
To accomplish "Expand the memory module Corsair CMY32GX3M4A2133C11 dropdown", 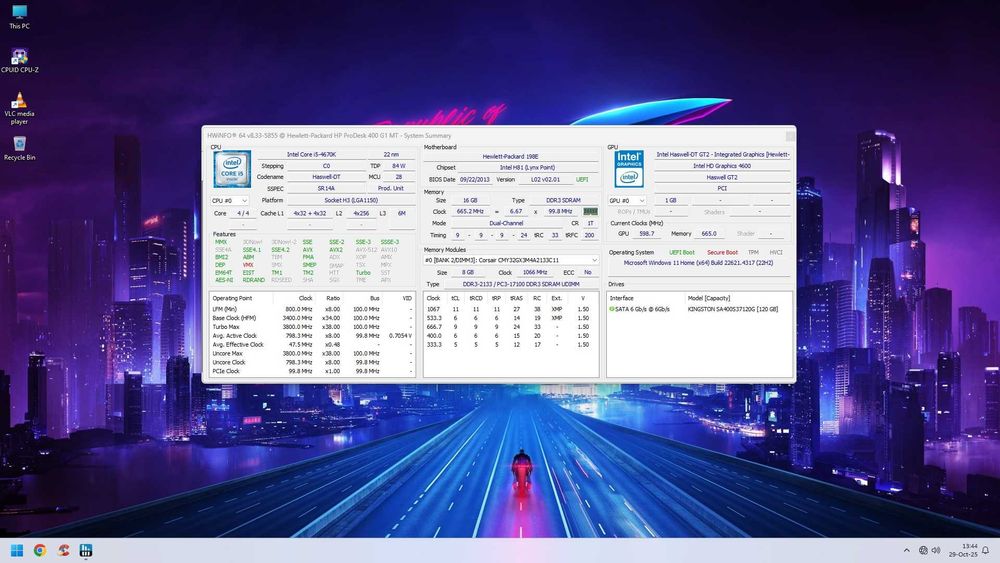I will 511,260.
